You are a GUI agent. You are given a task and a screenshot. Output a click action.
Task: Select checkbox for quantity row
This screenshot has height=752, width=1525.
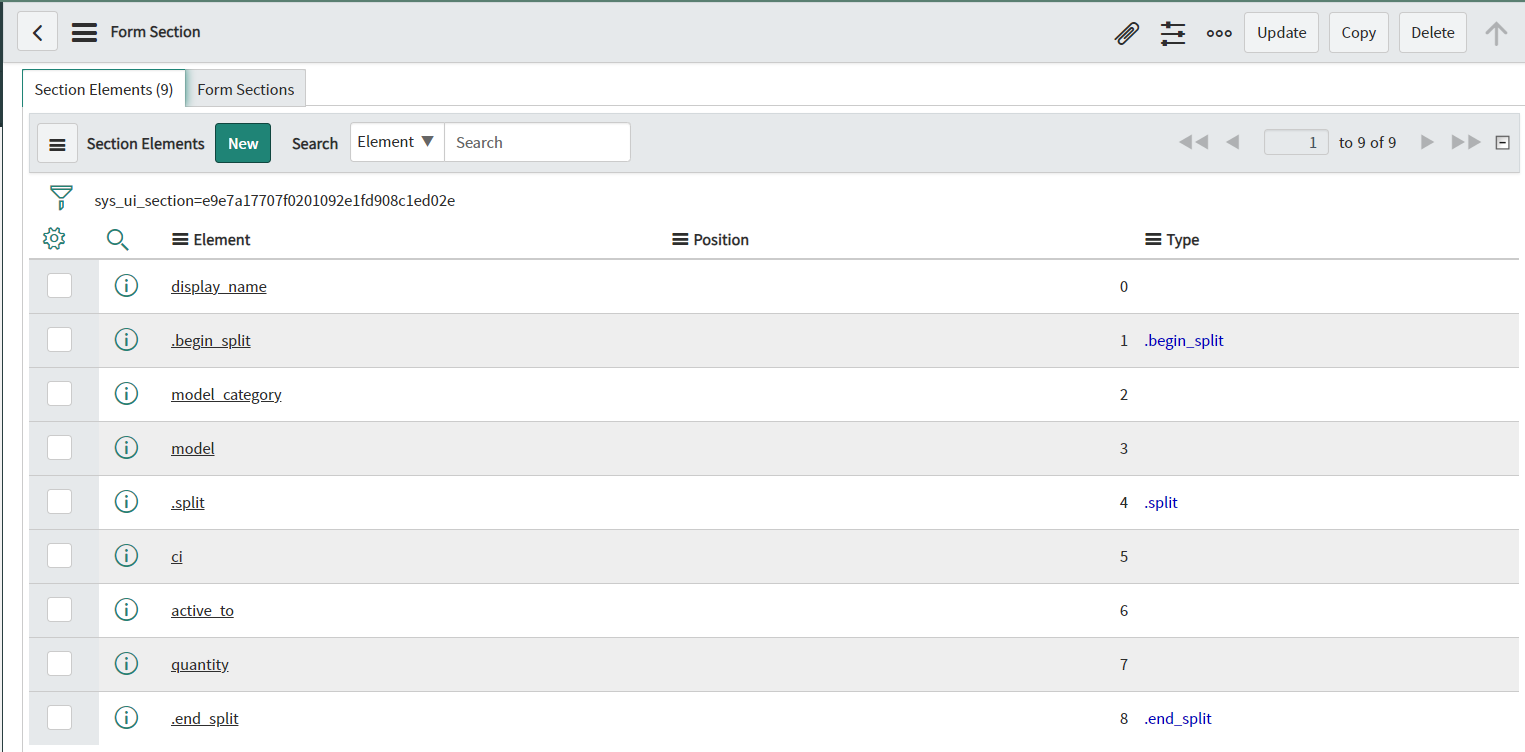[59, 664]
